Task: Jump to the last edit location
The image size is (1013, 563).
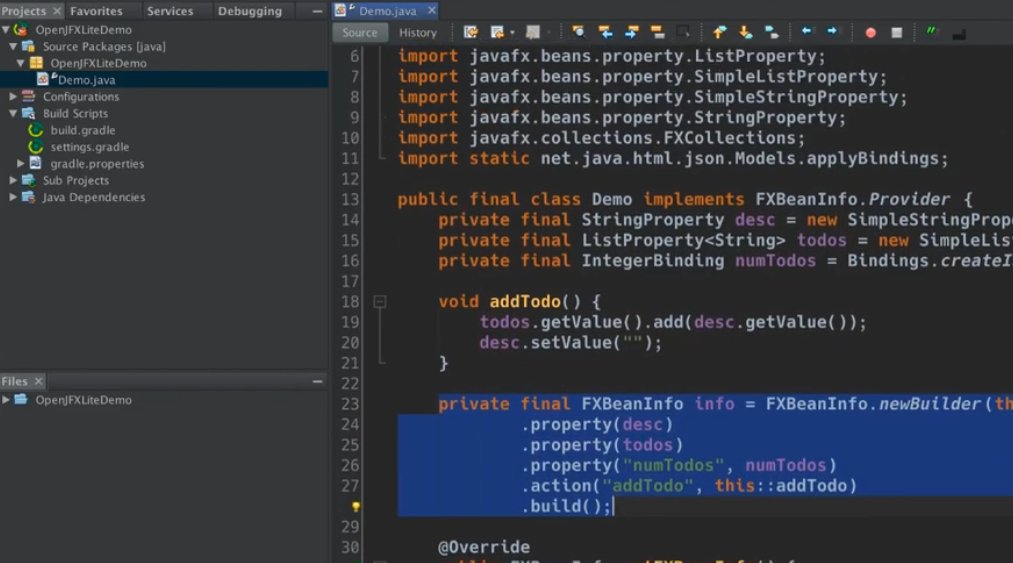Action: point(471,32)
